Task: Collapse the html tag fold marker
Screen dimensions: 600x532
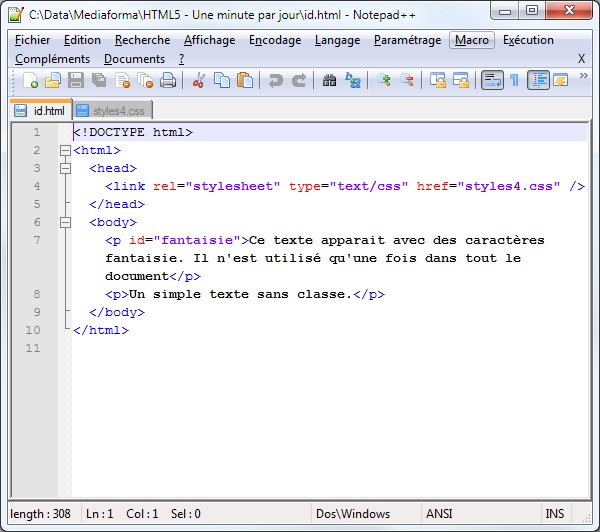Action: pos(65,150)
